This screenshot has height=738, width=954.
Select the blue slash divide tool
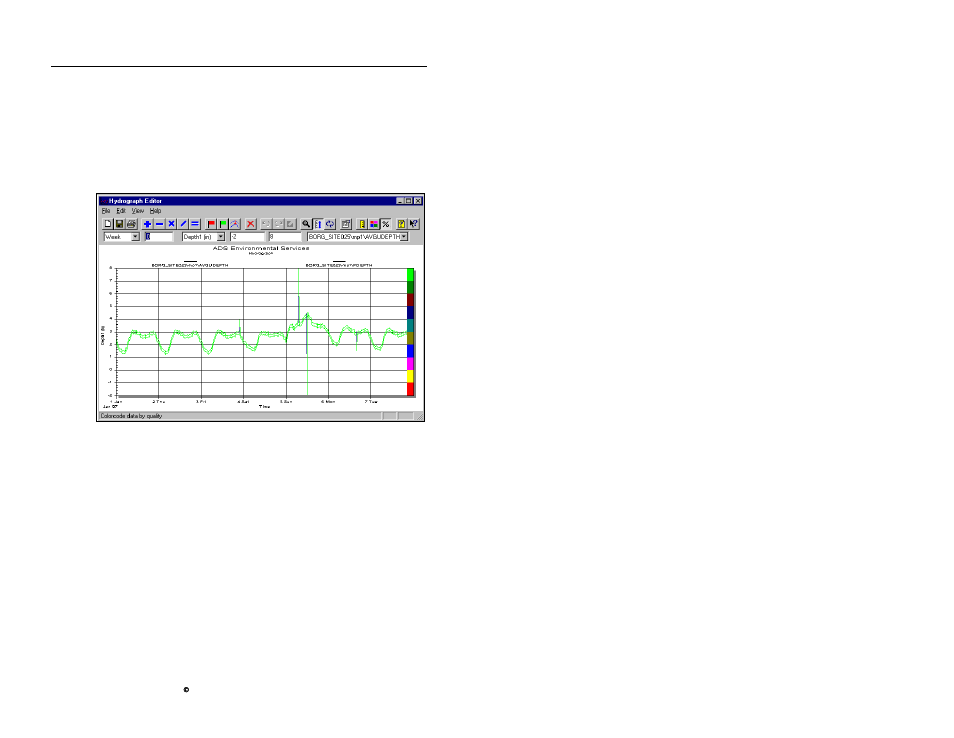point(183,224)
